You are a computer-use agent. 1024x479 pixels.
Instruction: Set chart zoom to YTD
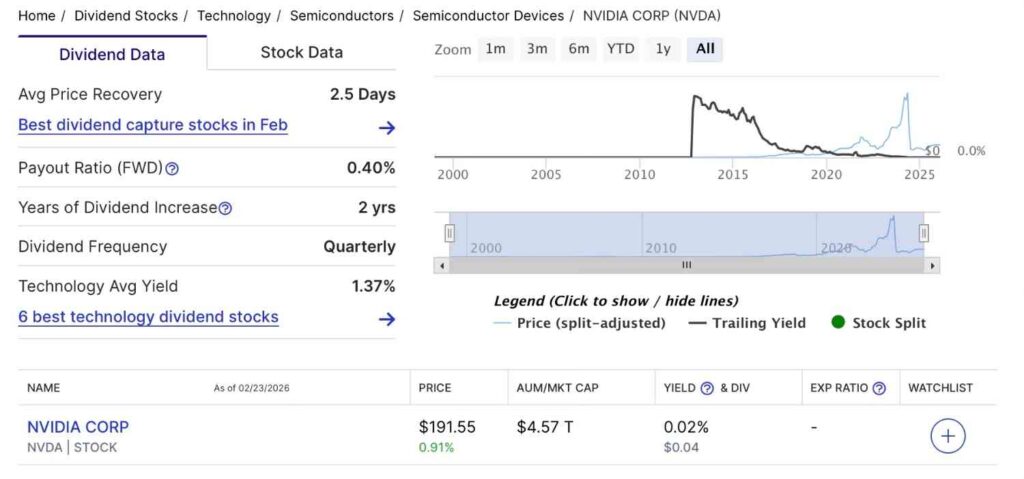[621, 49]
